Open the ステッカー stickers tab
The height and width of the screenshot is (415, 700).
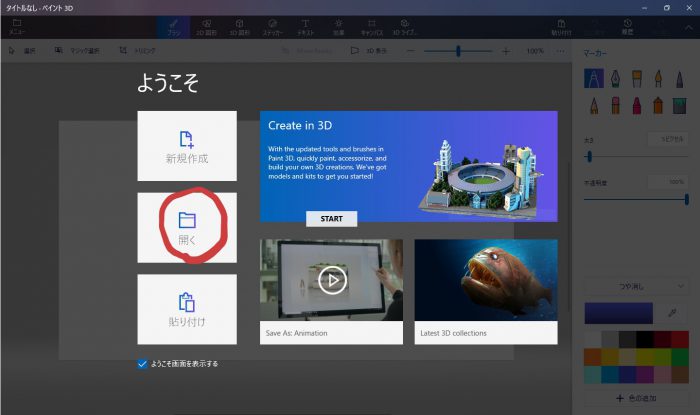pyautogui.click(x=272, y=27)
